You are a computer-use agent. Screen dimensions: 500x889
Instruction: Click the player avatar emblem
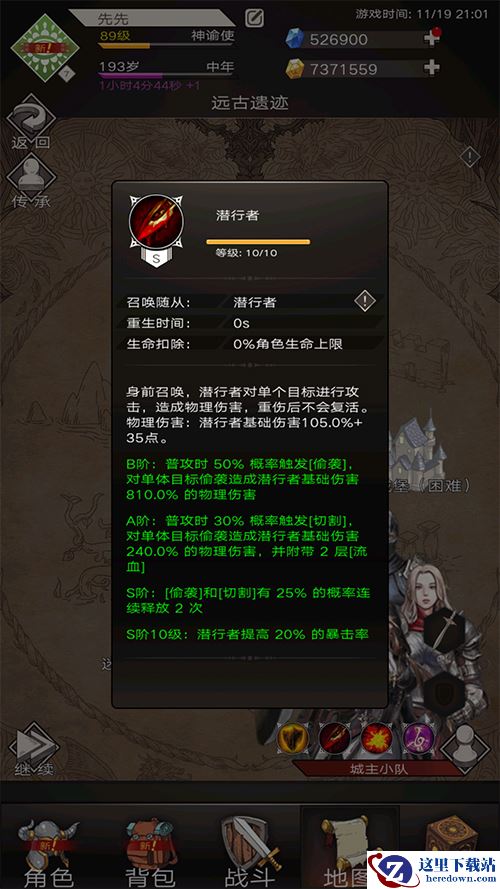[x=44, y=48]
